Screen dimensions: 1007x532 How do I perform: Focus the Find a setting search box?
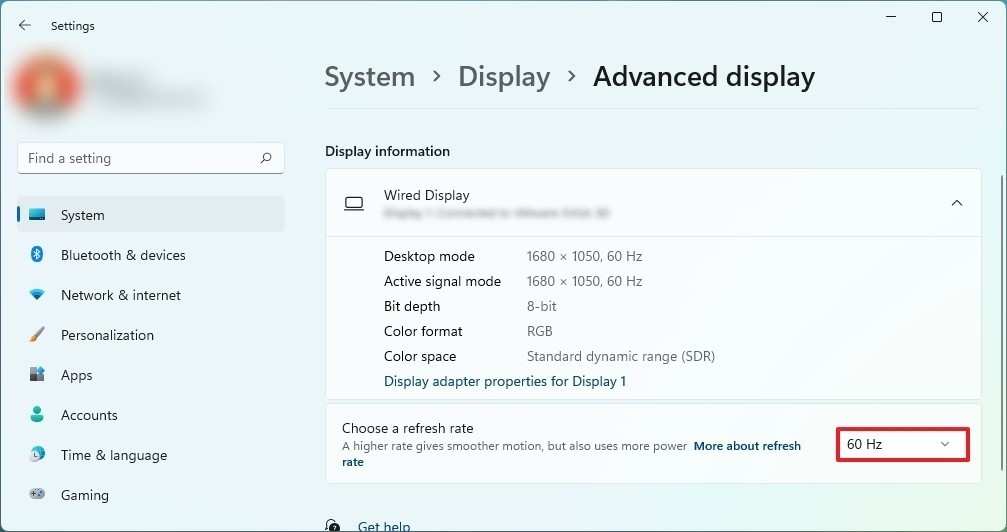coord(151,158)
